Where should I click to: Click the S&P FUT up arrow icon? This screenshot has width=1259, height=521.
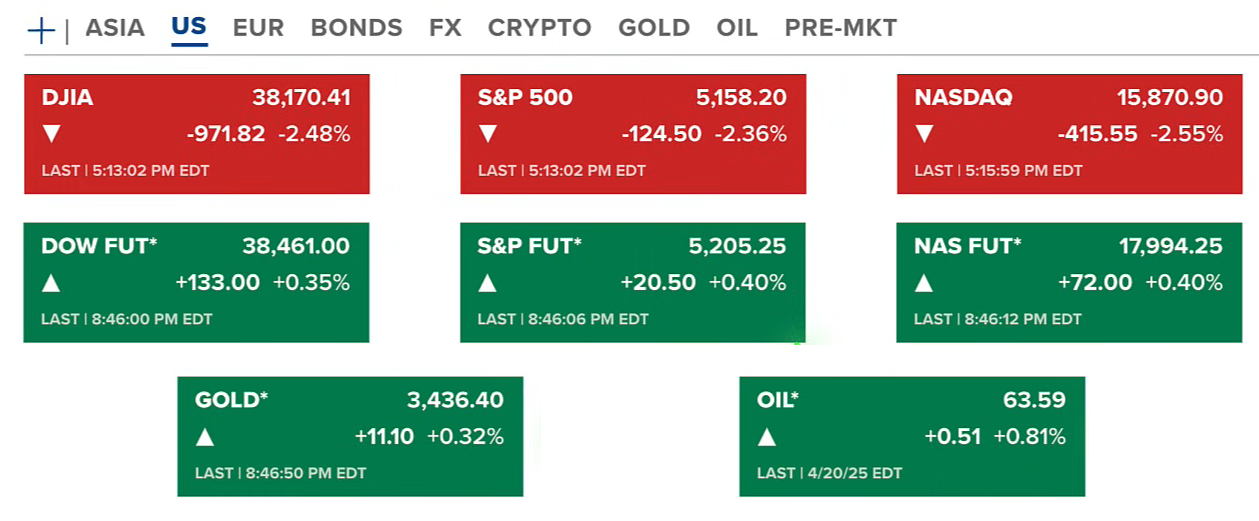coord(487,283)
